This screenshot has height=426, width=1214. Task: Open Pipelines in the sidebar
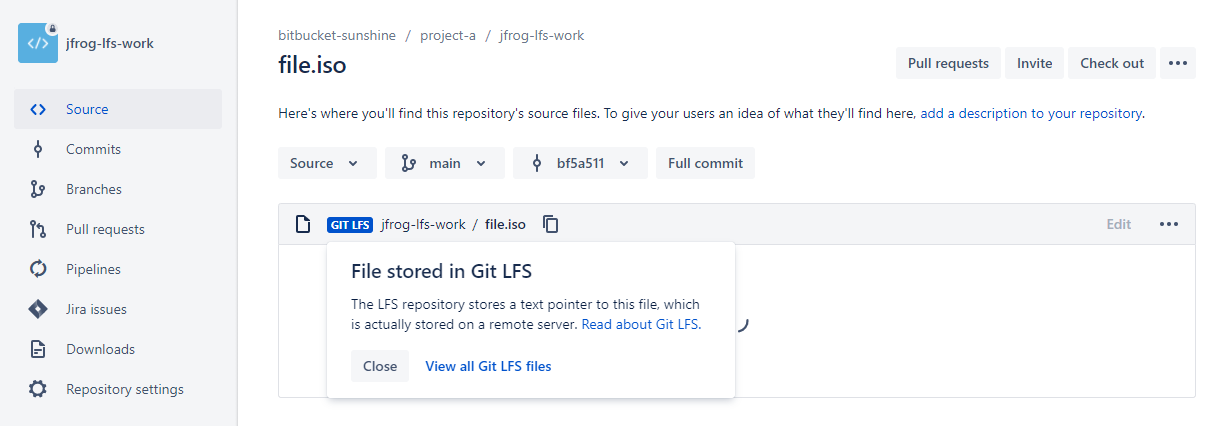pos(118,269)
